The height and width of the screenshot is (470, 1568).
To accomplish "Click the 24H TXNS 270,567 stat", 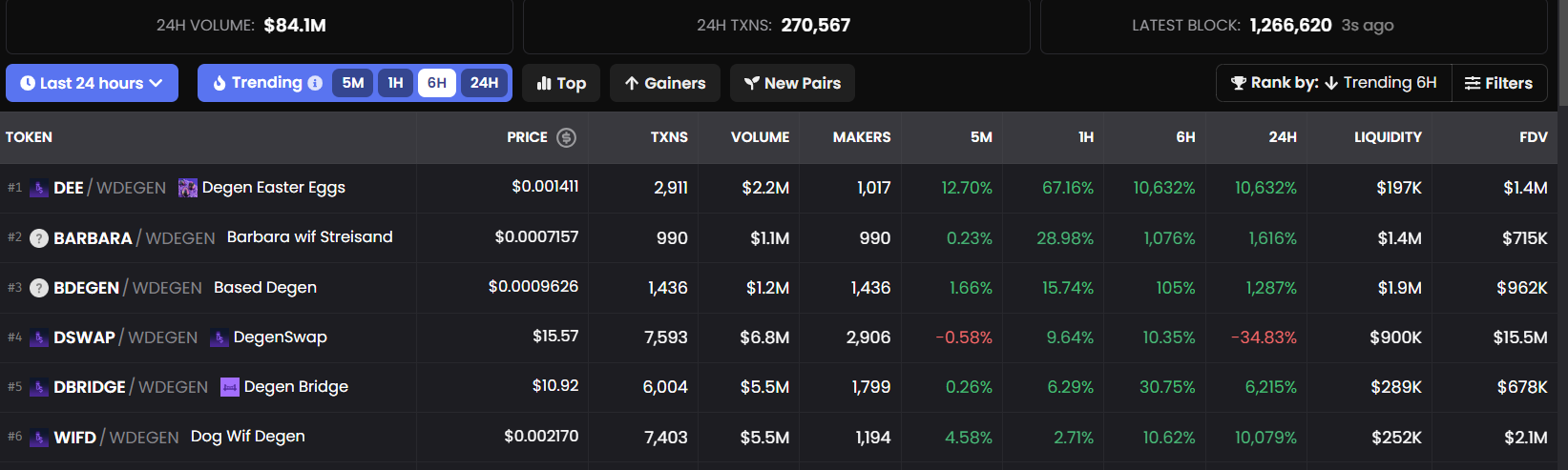I will [774, 26].
